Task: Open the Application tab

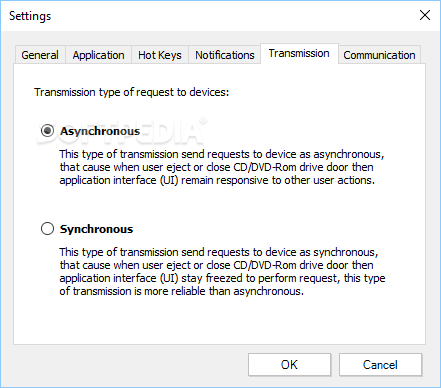Action: 98,55
